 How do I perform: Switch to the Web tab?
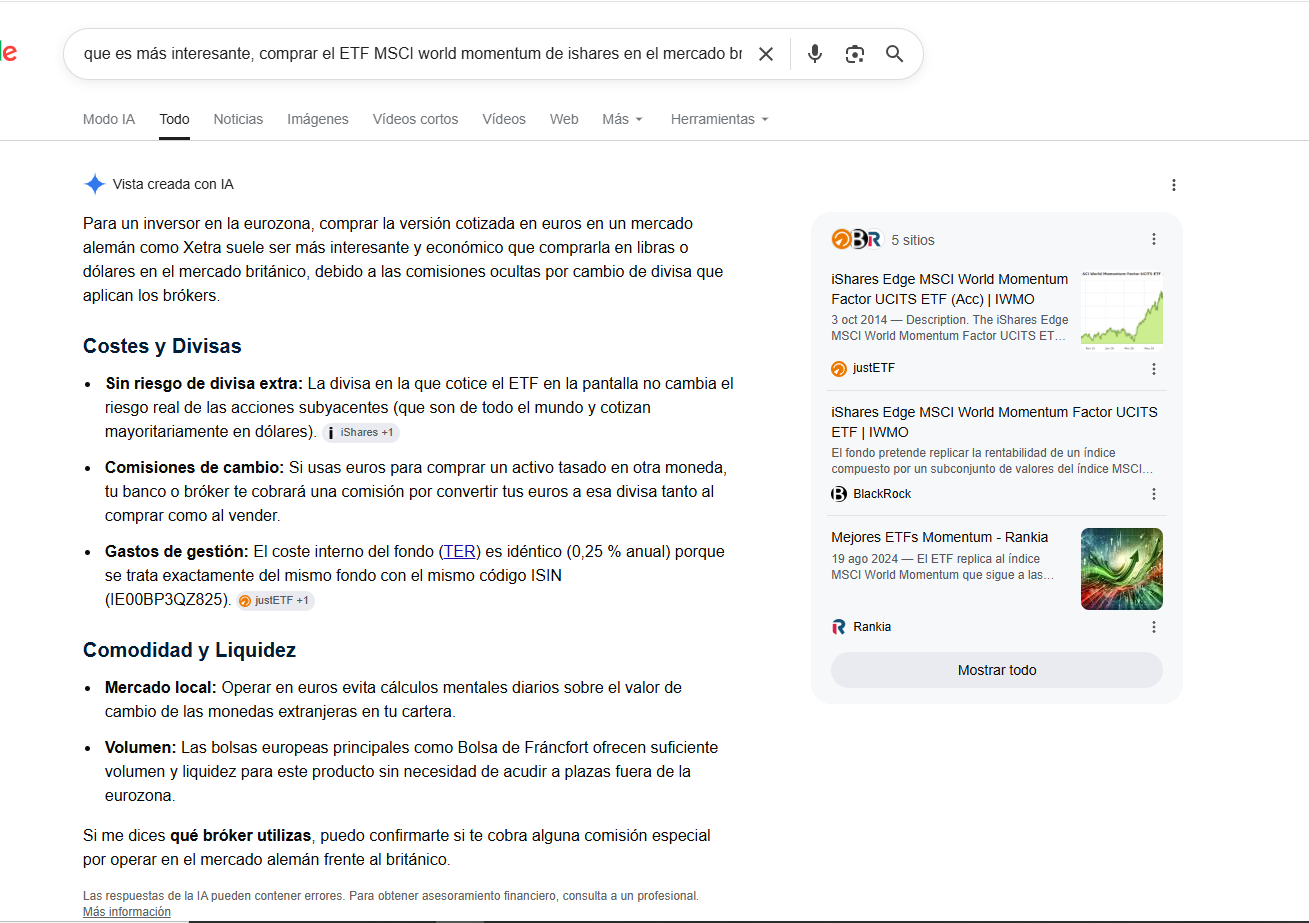click(x=564, y=119)
